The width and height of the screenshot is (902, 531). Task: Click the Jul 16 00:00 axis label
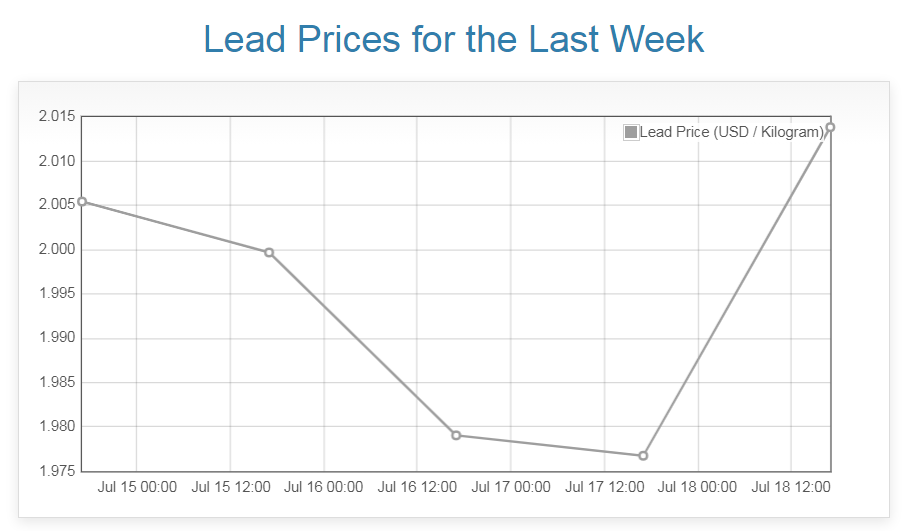[324, 487]
